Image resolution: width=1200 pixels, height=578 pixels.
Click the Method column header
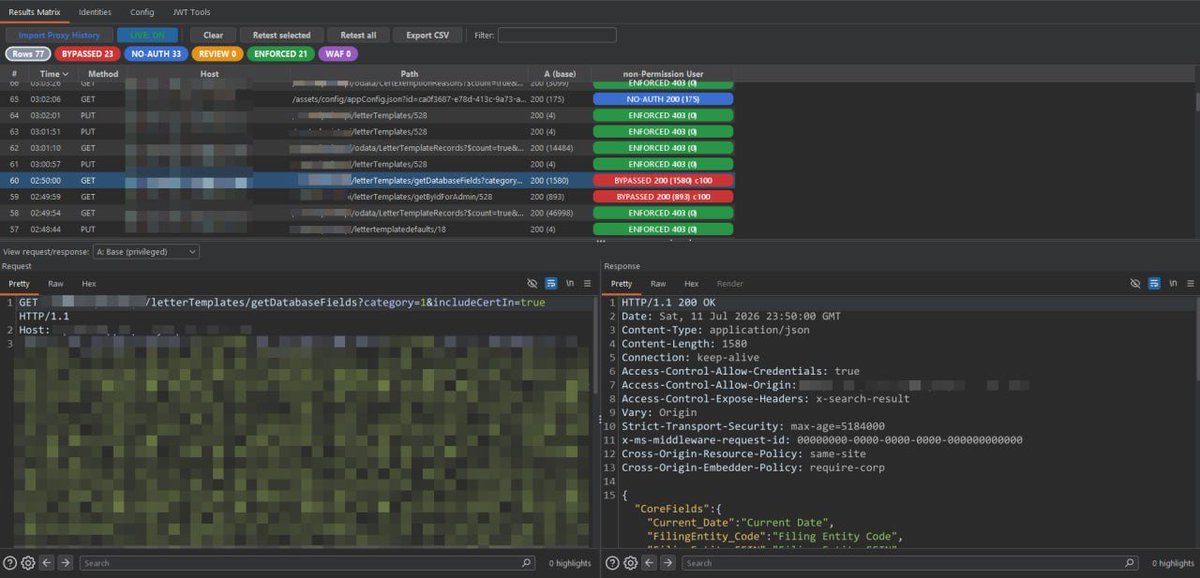tap(102, 74)
